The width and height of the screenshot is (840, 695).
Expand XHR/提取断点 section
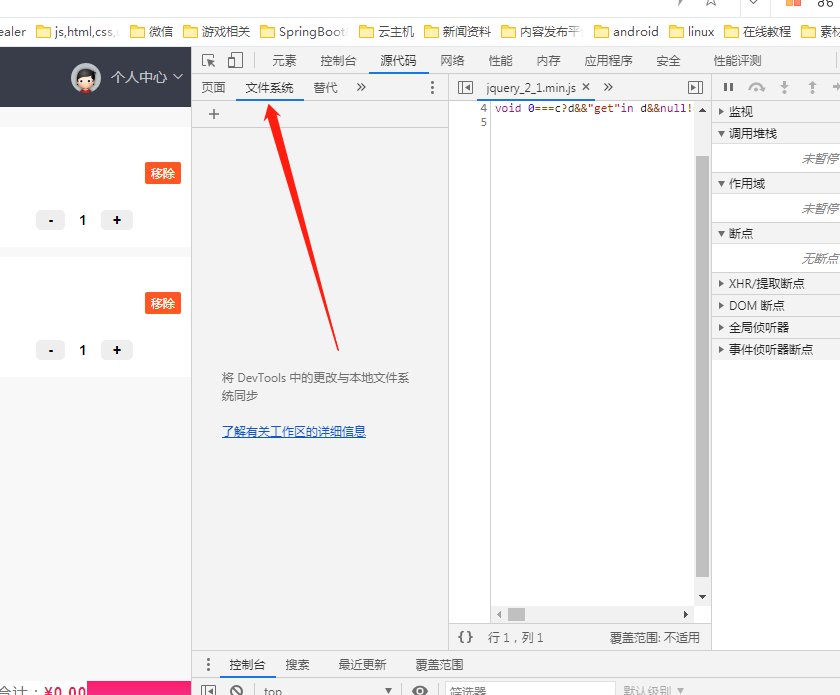pos(776,283)
